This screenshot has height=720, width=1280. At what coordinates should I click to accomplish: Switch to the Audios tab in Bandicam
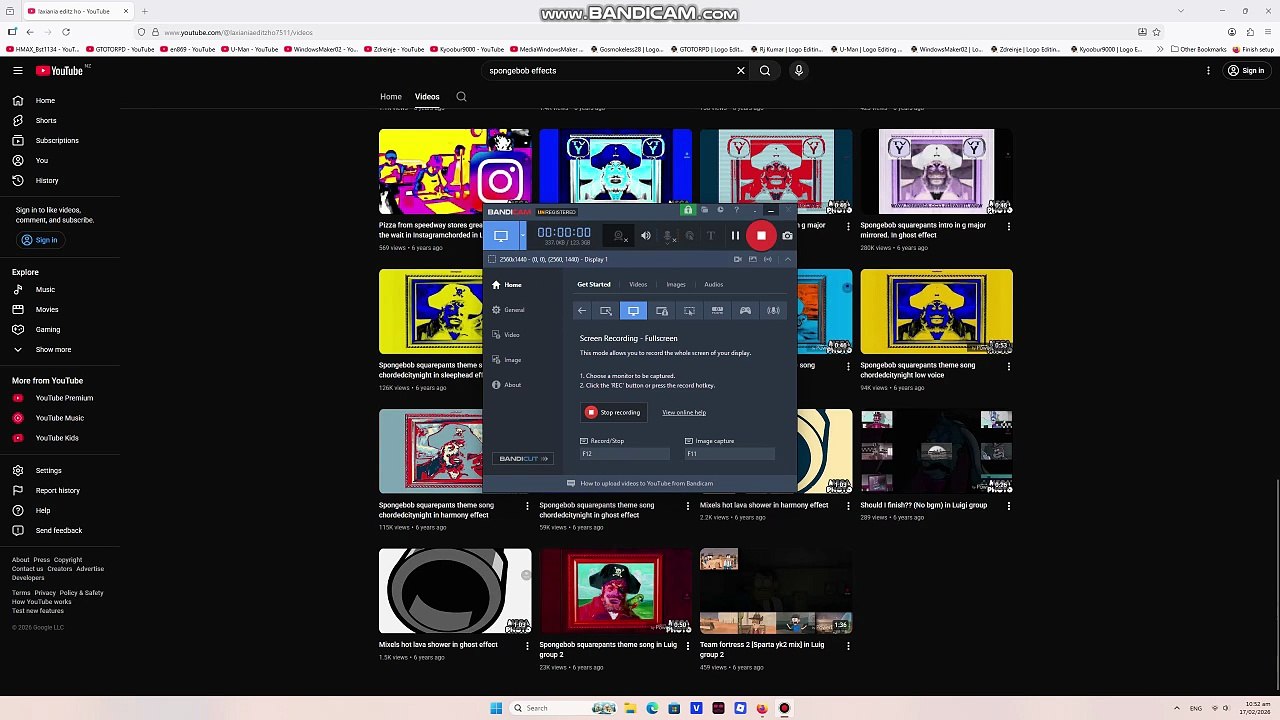coord(713,285)
